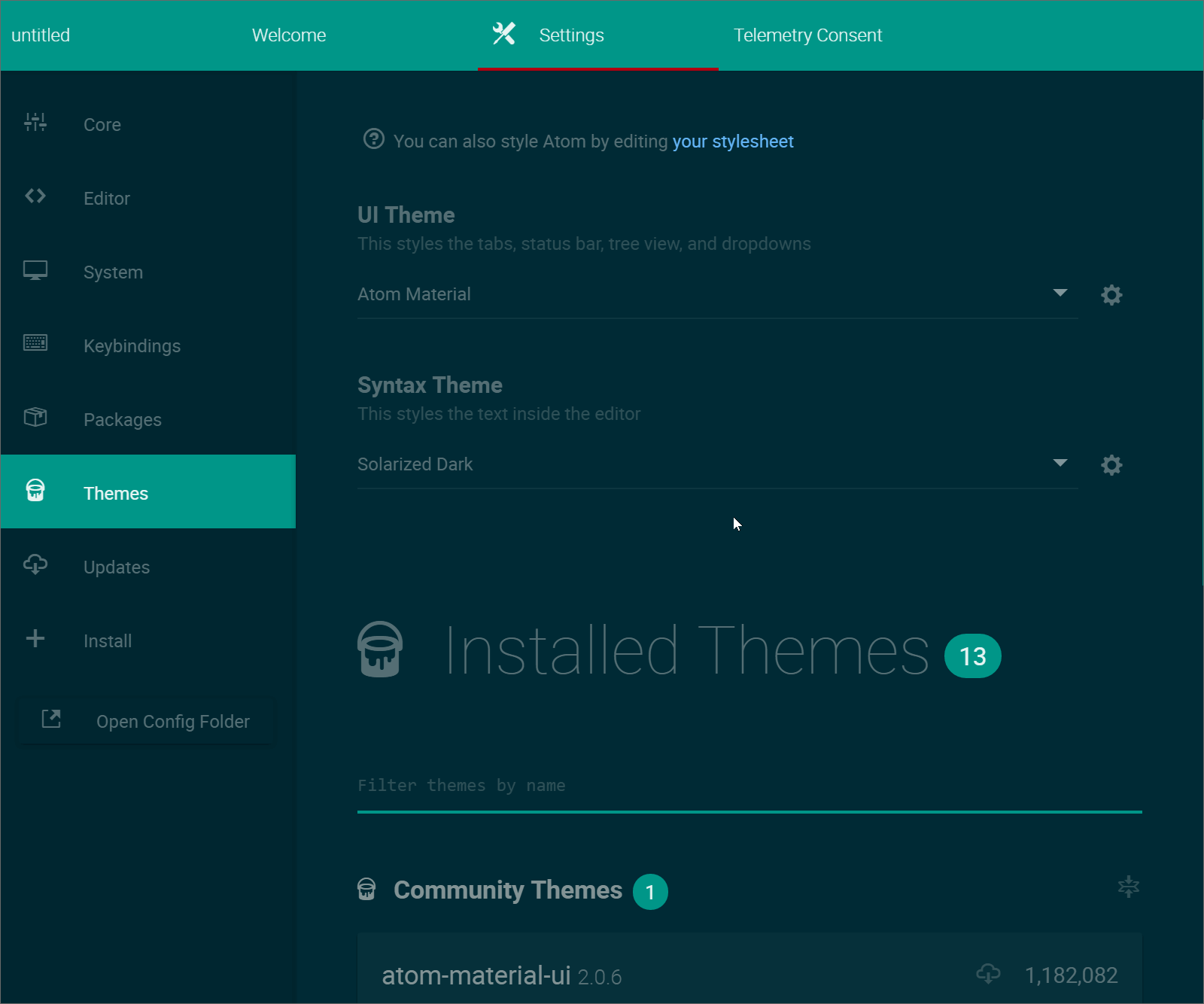This screenshot has height=1004, width=1204.
Task: Click the Installed Themes title
Action: [x=688, y=650]
